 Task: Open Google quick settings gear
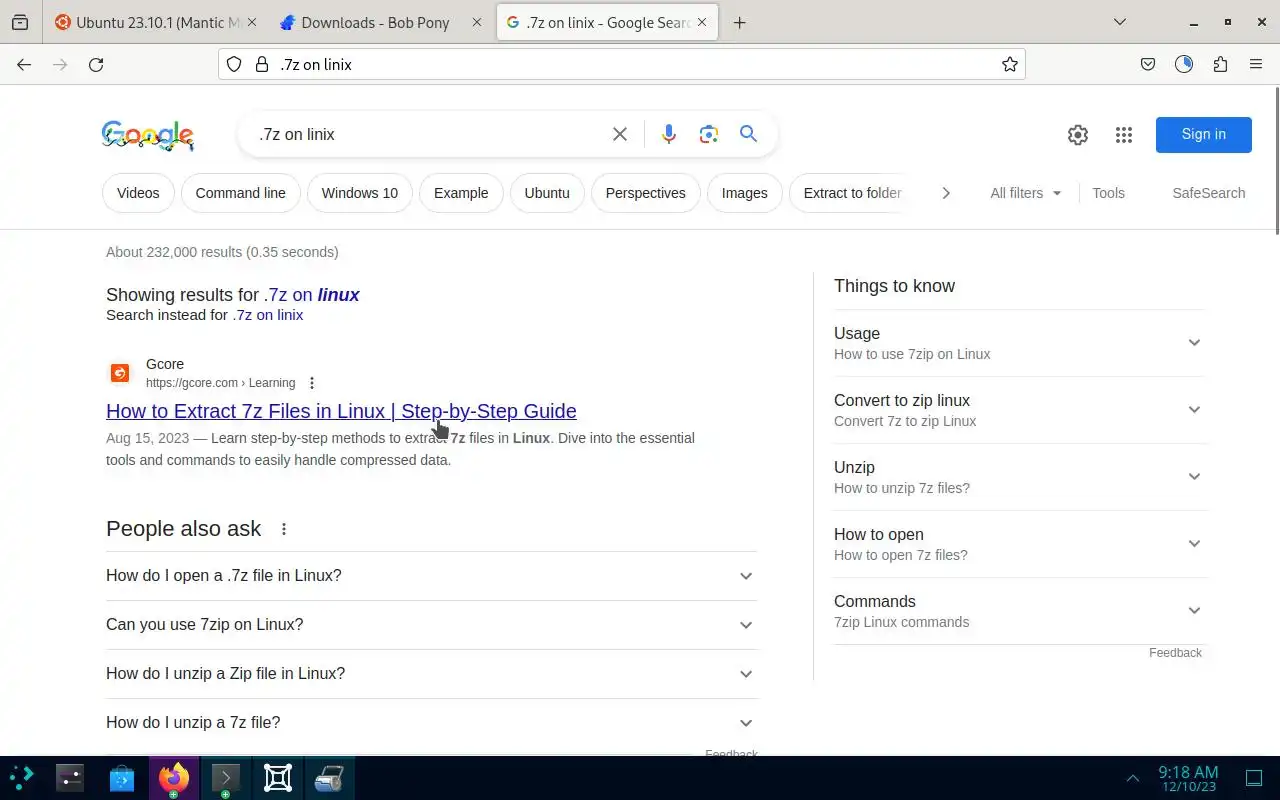1078,135
